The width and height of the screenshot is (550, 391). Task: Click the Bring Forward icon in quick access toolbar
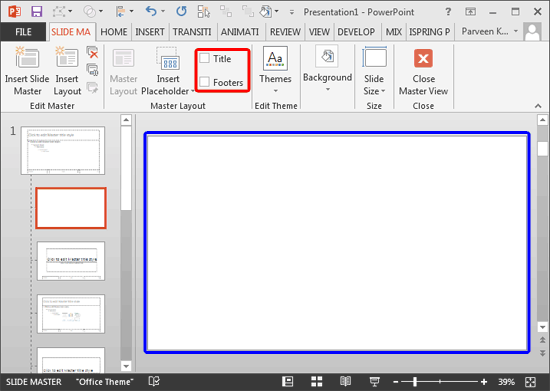[226, 12]
